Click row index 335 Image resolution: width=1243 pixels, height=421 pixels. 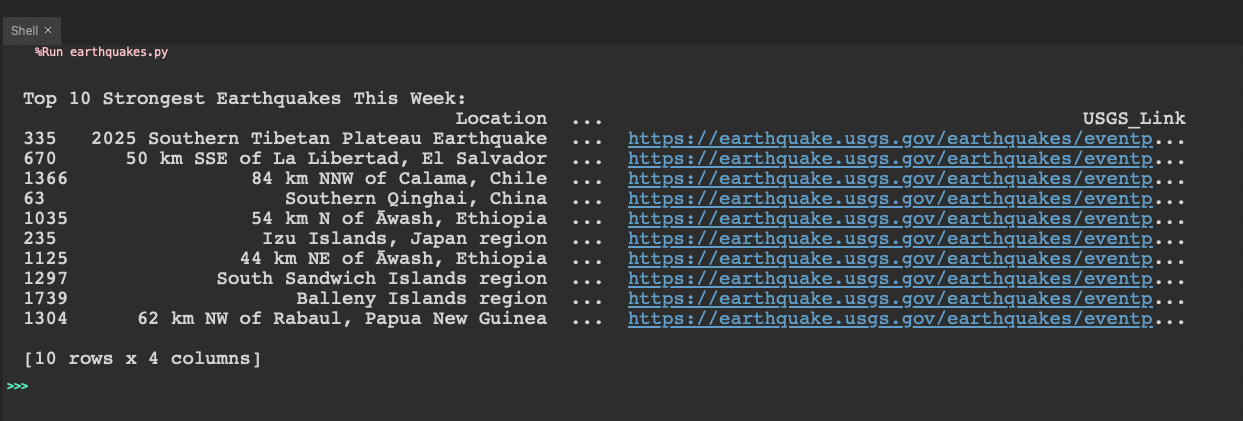(x=40, y=138)
